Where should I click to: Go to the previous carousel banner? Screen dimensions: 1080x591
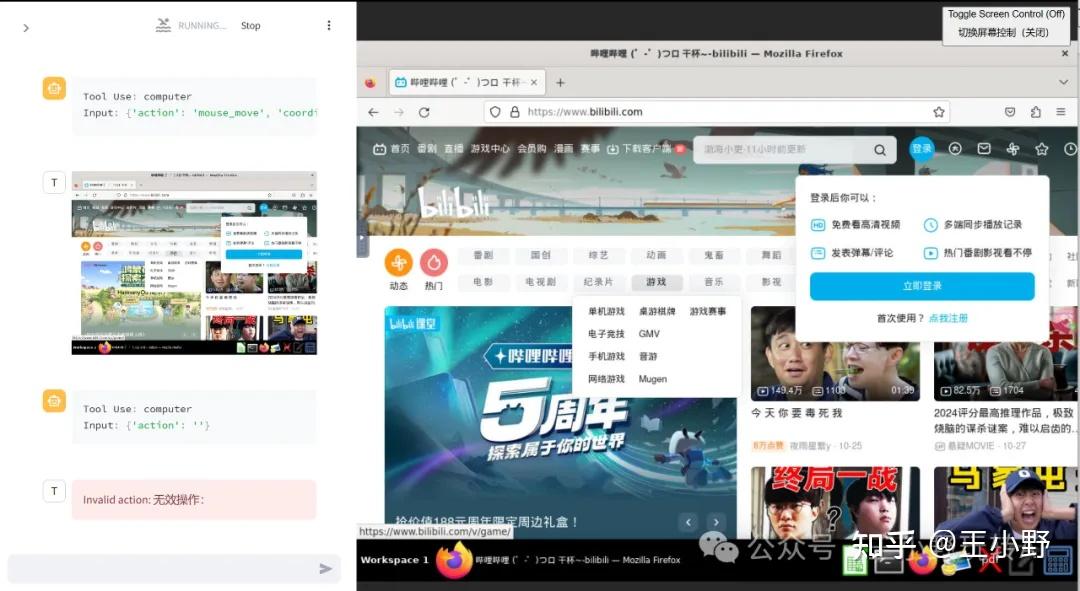click(x=688, y=522)
